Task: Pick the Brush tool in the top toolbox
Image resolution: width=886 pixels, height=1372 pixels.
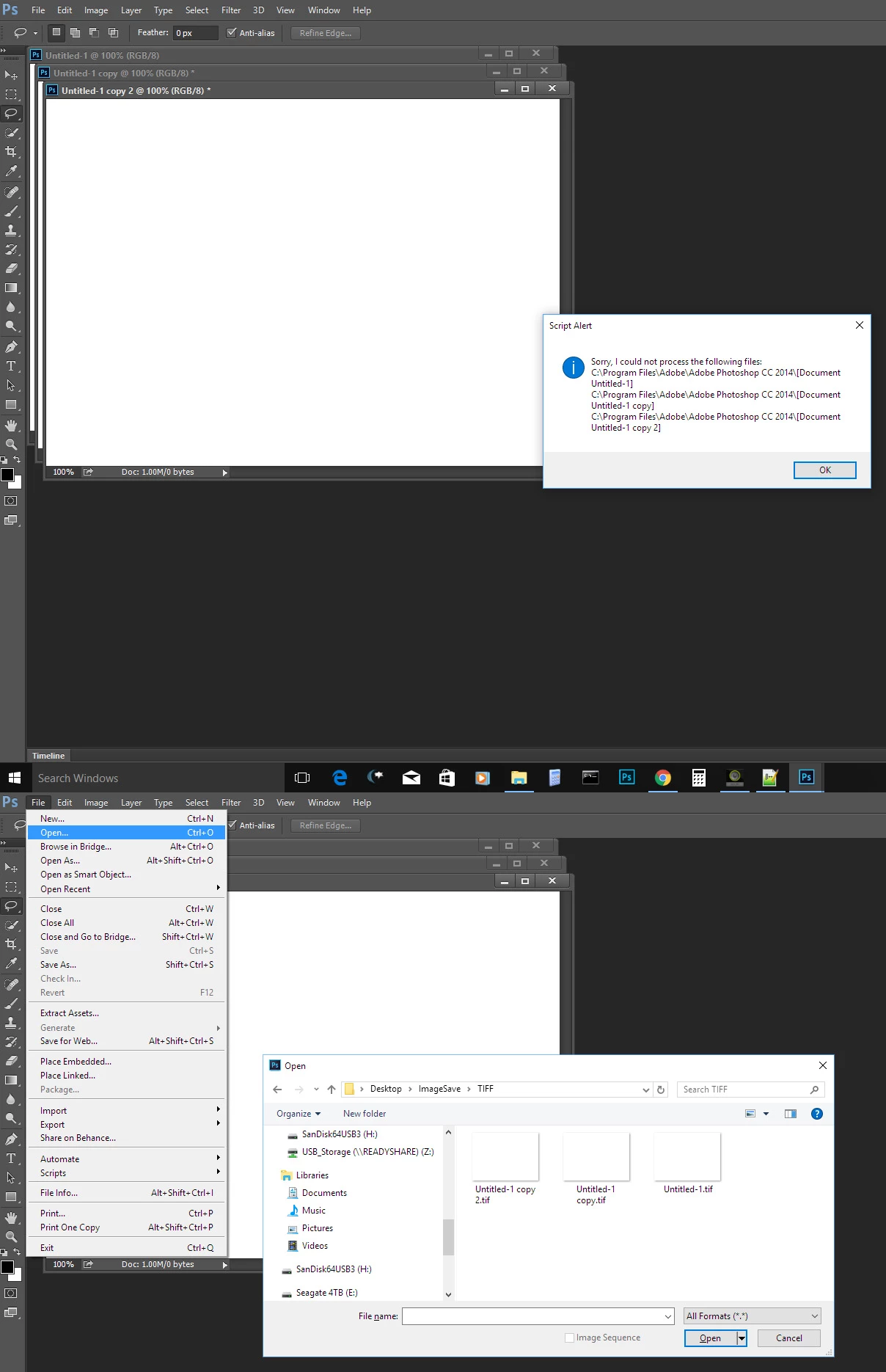Action: click(x=11, y=211)
